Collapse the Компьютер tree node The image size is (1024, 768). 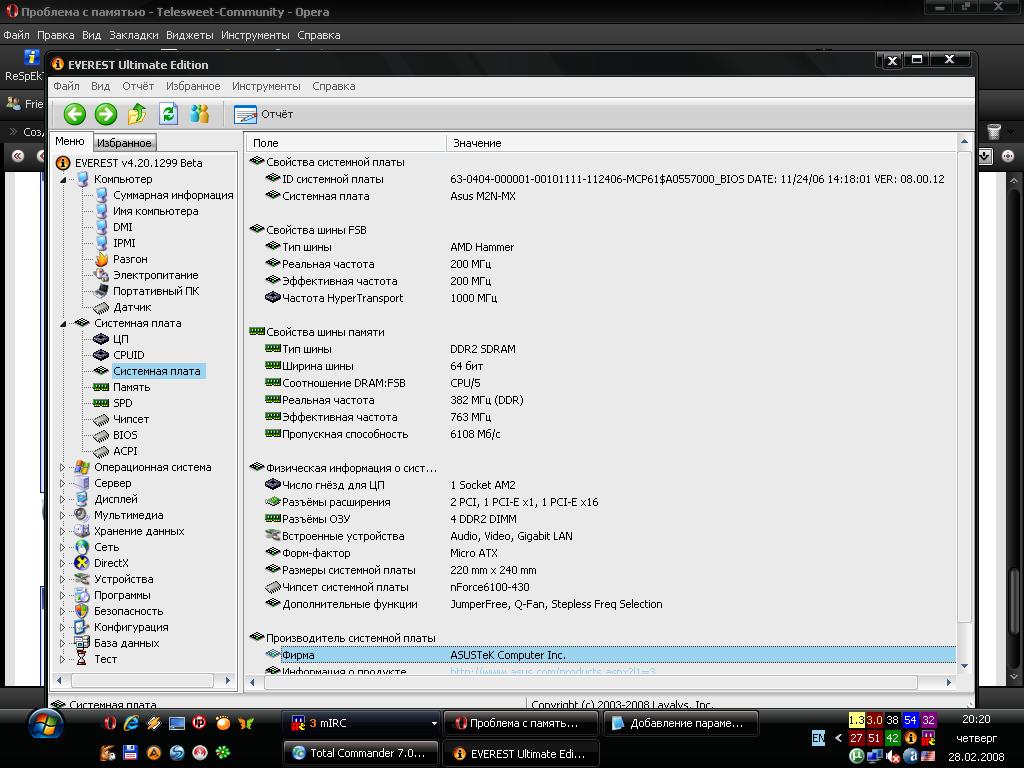(x=63, y=180)
